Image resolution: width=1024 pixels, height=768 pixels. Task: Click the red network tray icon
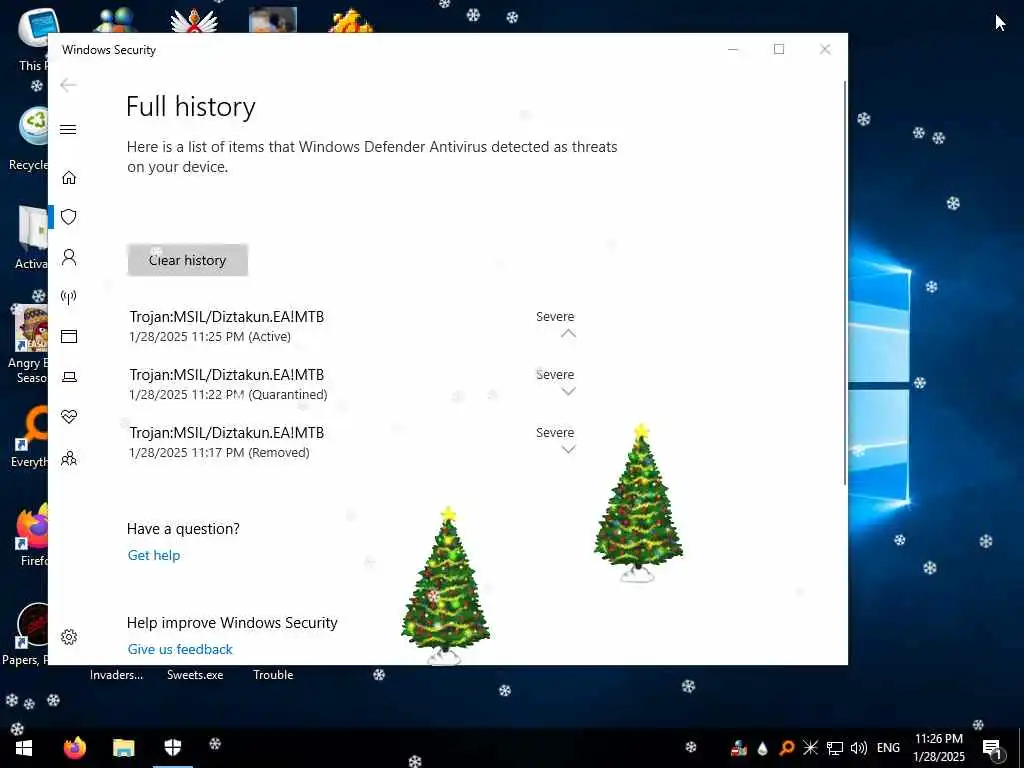tap(739, 748)
